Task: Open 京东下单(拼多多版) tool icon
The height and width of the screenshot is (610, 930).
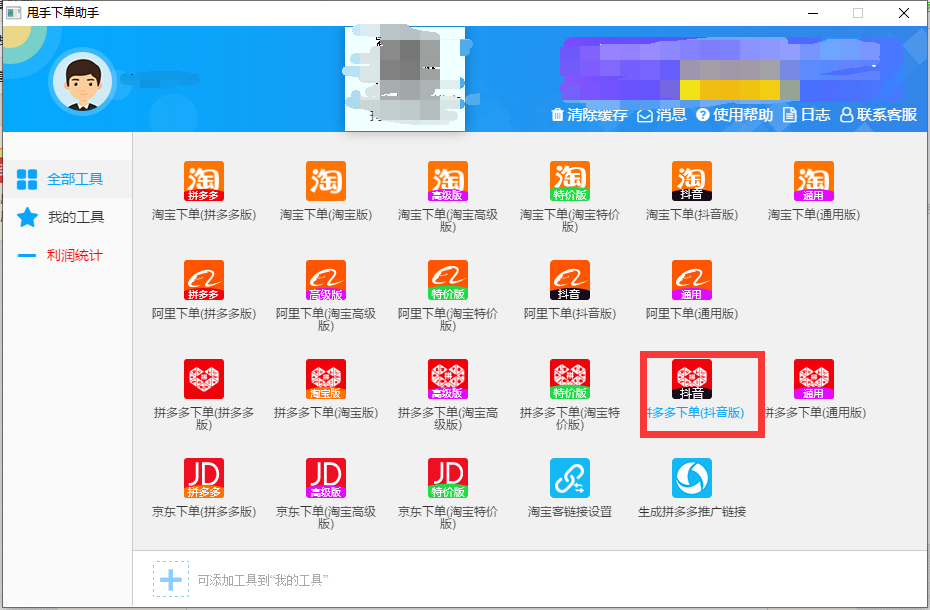Action: (x=203, y=478)
